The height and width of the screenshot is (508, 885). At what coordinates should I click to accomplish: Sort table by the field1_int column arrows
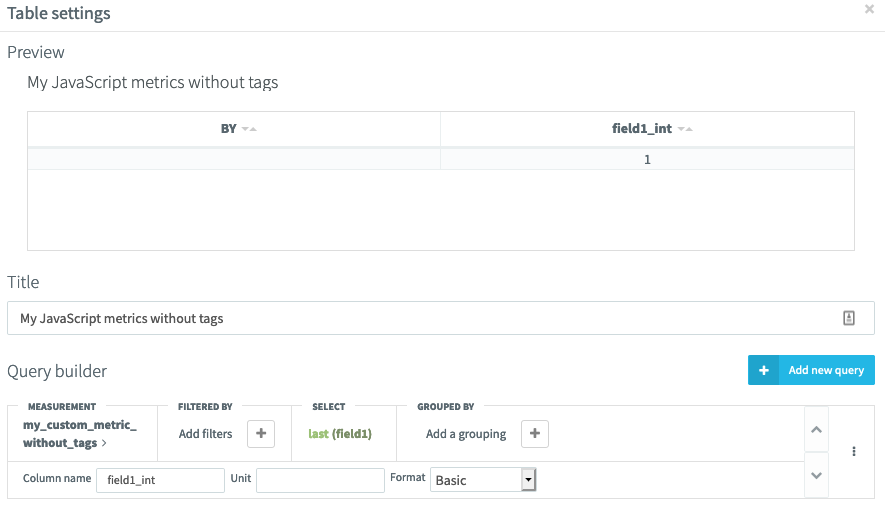pos(685,130)
